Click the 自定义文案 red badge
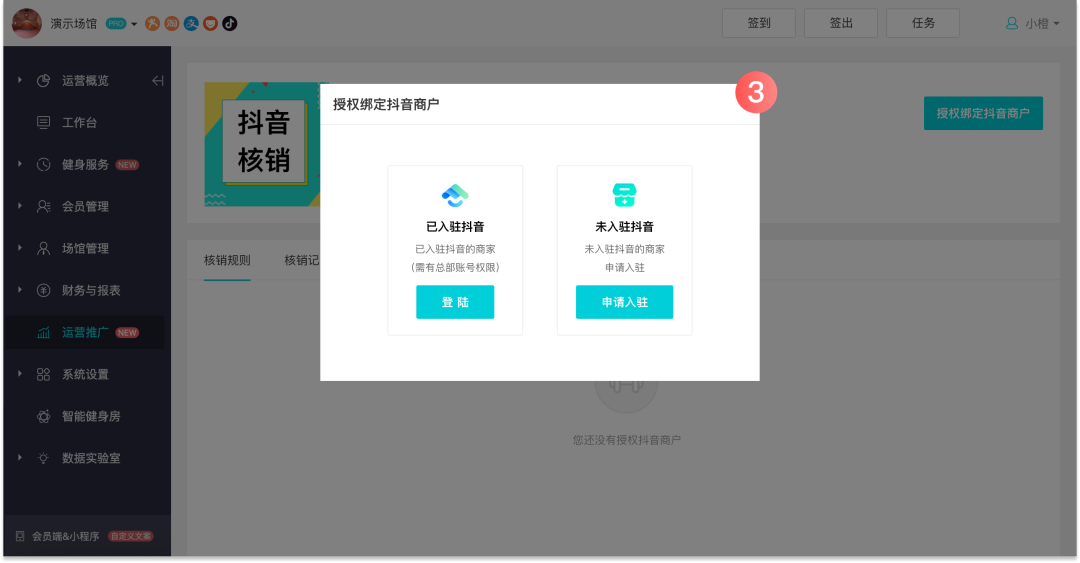 click(x=131, y=536)
